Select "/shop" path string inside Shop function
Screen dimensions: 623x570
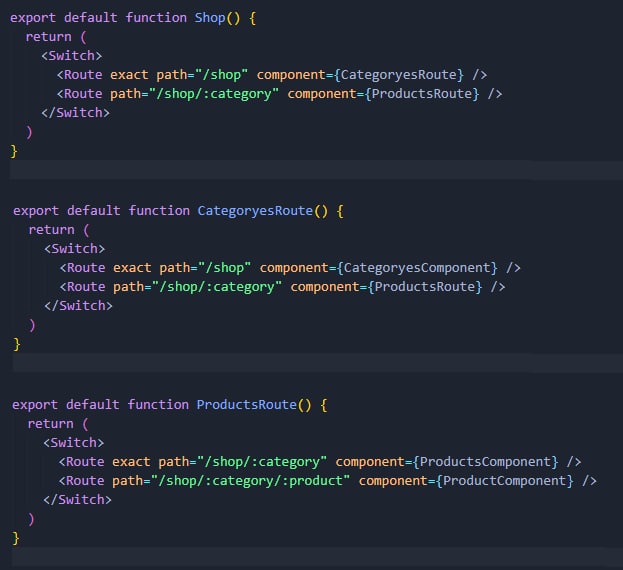click(221, 75)
